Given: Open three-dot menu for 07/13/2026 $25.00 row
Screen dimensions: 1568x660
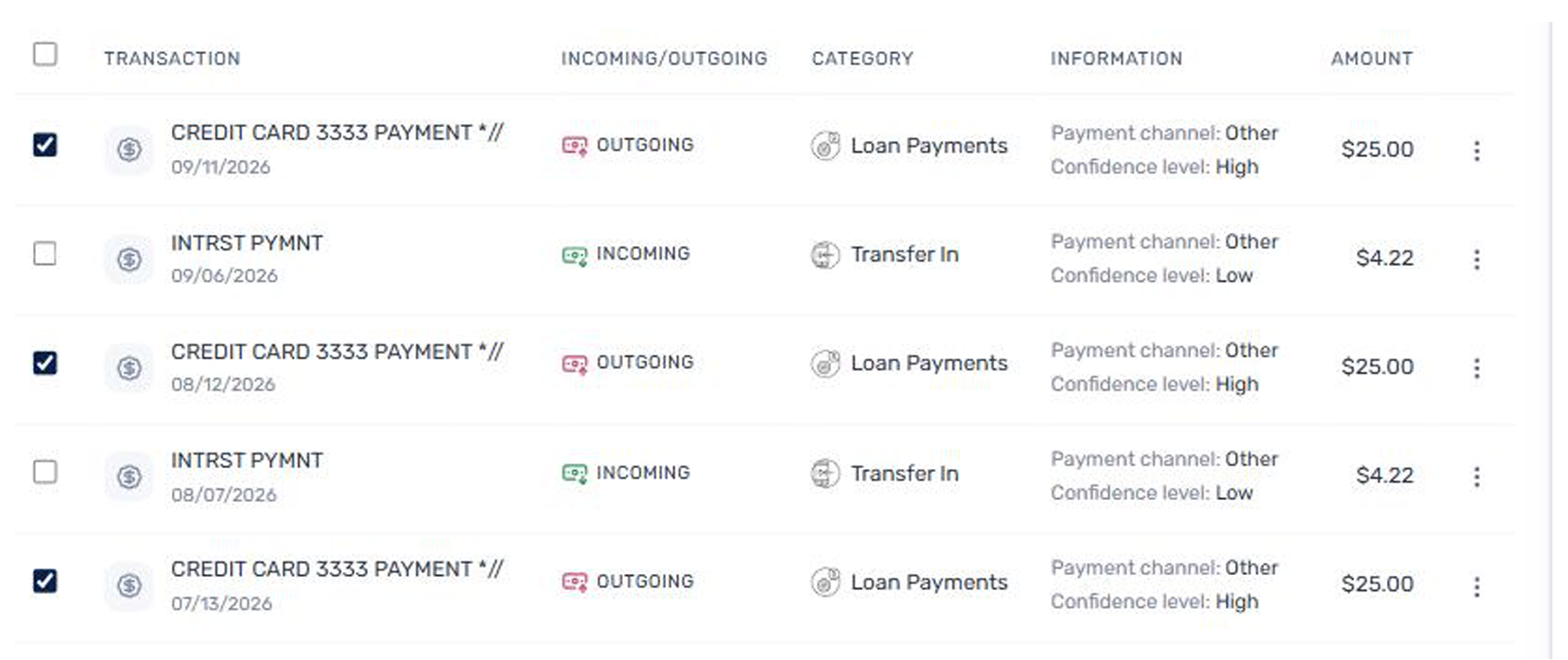Looking at the screenshot, I should tap(1477, 587).
